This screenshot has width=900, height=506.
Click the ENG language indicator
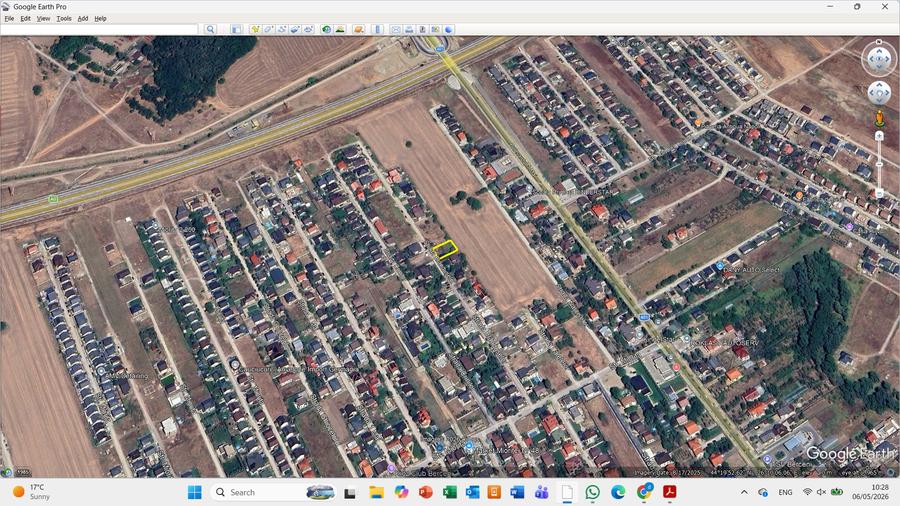tap(785, 492)
